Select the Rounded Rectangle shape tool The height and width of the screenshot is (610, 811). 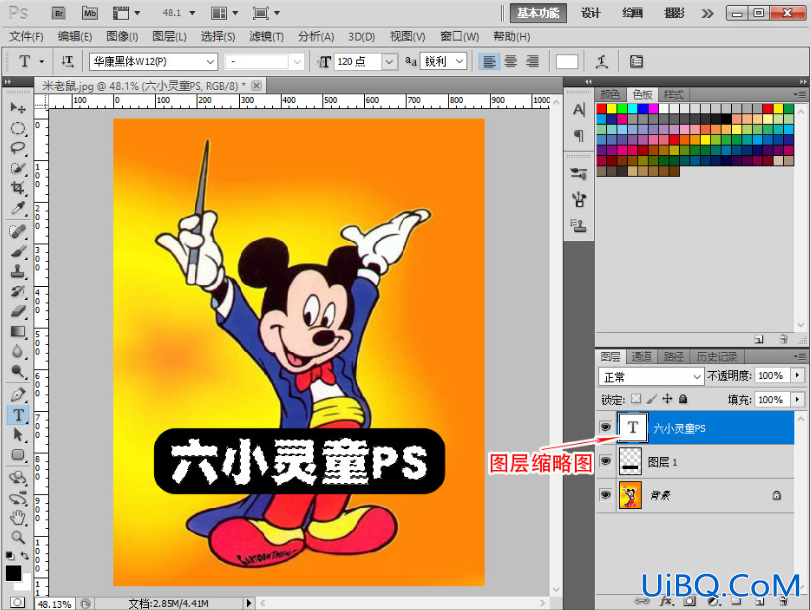(18, 455)
